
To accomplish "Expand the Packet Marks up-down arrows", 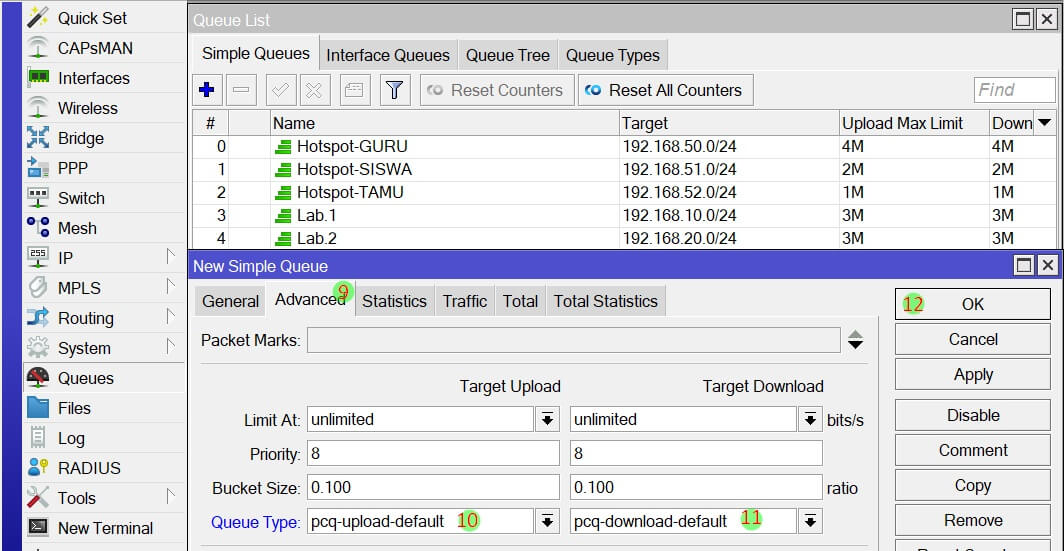I will click(855, 341).
